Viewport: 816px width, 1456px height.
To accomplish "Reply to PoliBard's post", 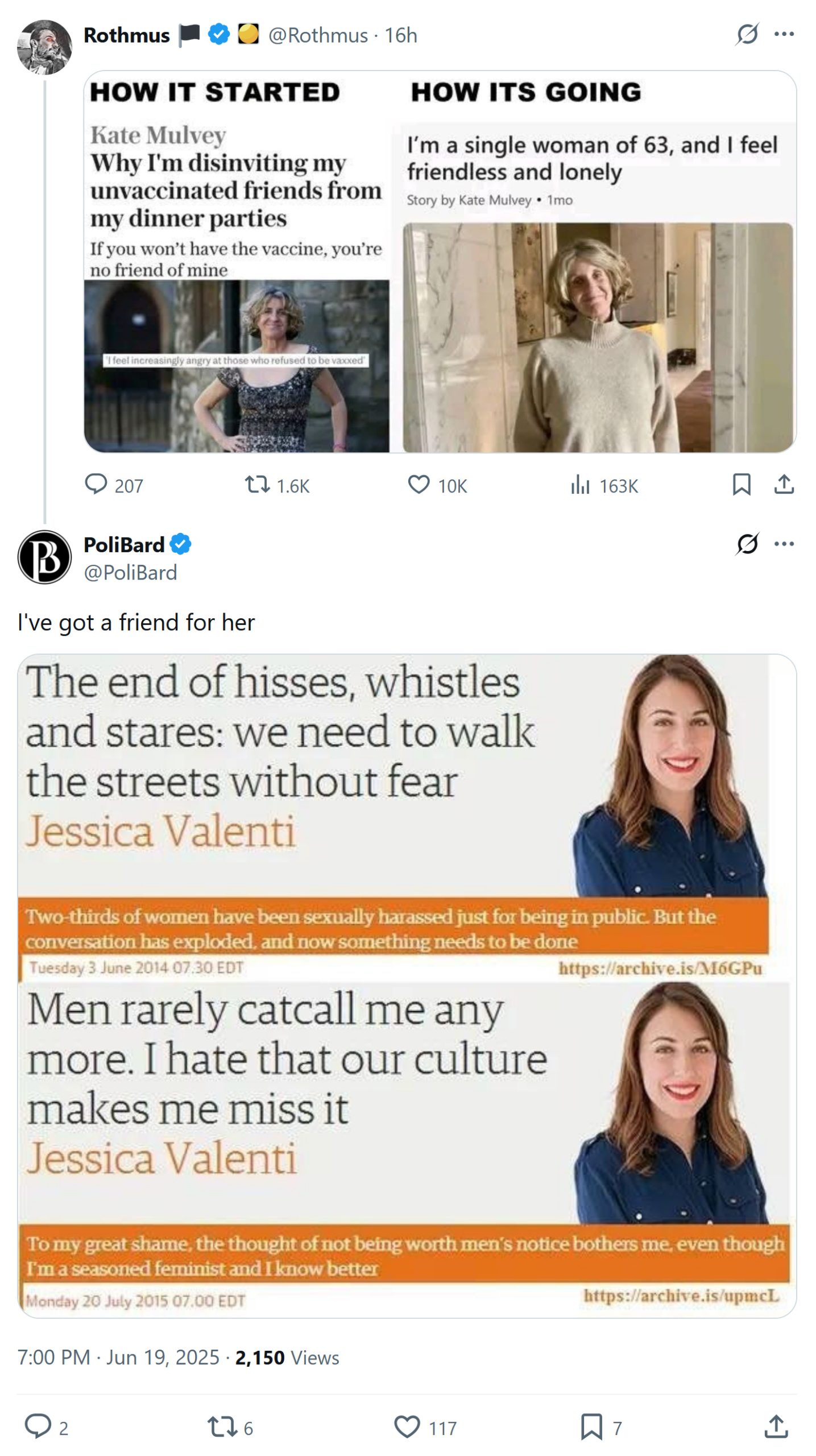I will click(x=38, y=1426).
